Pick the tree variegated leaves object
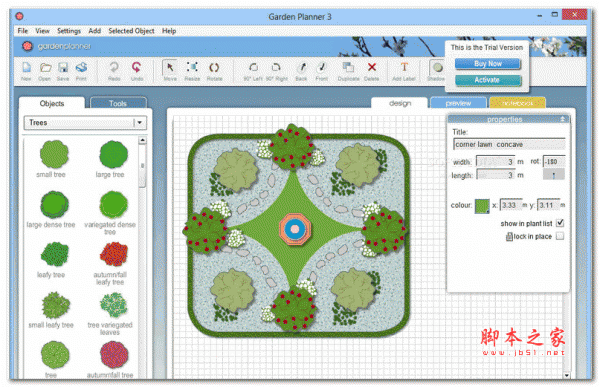The height and width of the screenshot is (387, 600). 114,305
